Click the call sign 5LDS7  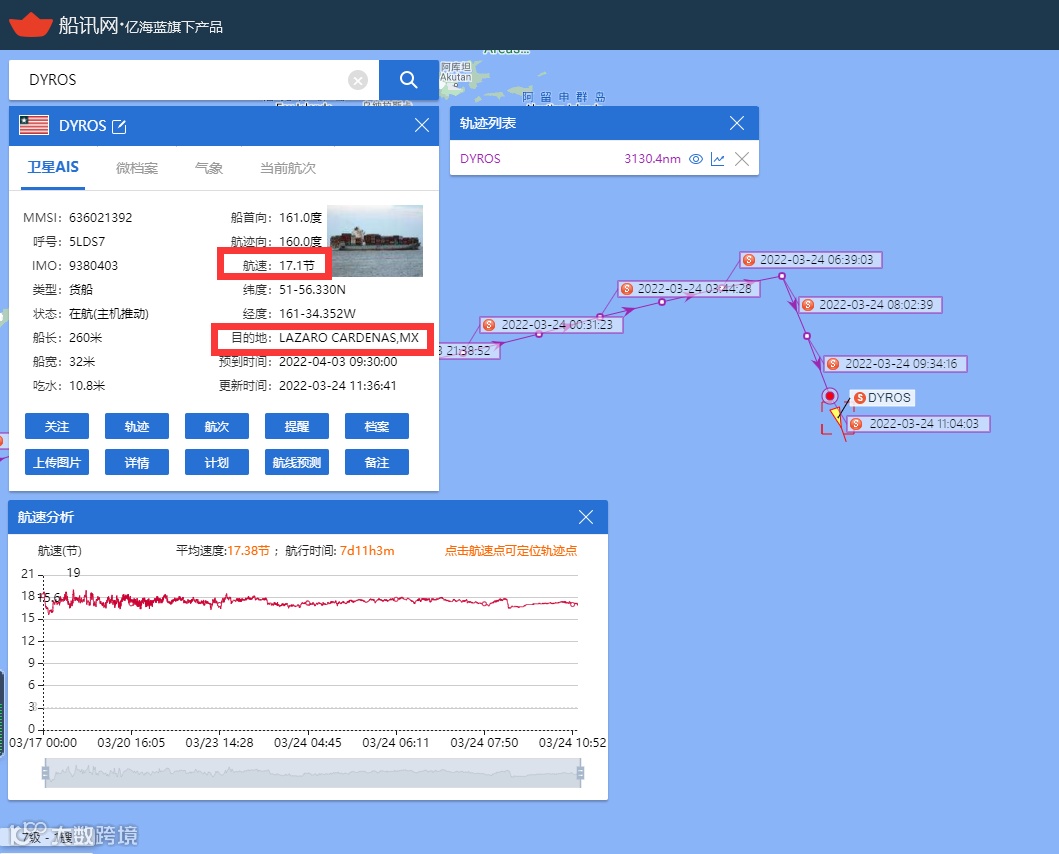(87, 242)
